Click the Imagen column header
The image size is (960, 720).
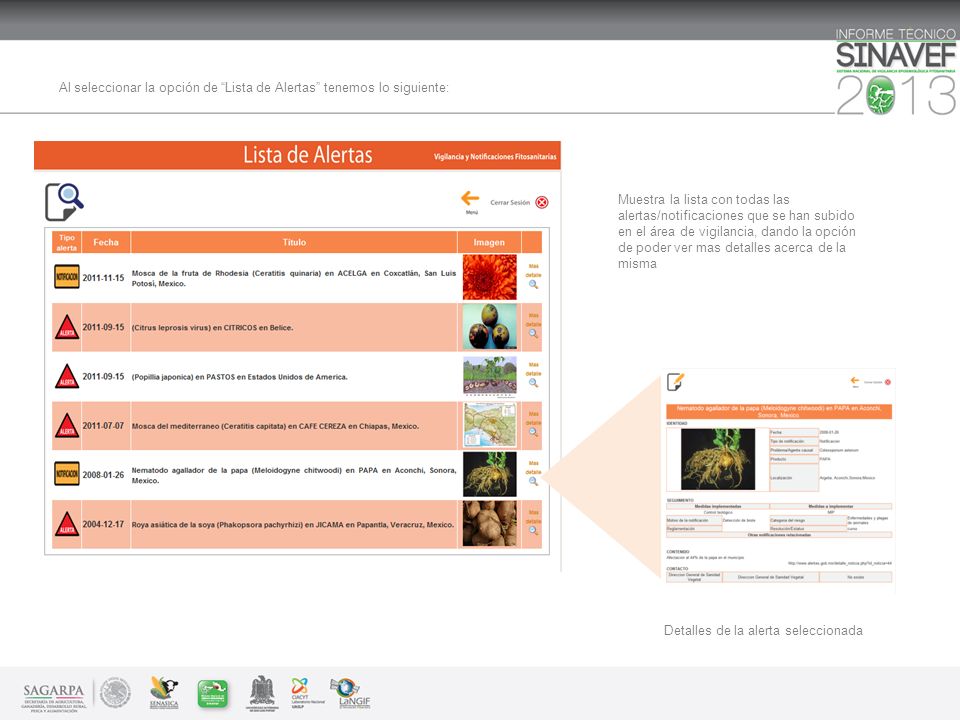point(489,242)
